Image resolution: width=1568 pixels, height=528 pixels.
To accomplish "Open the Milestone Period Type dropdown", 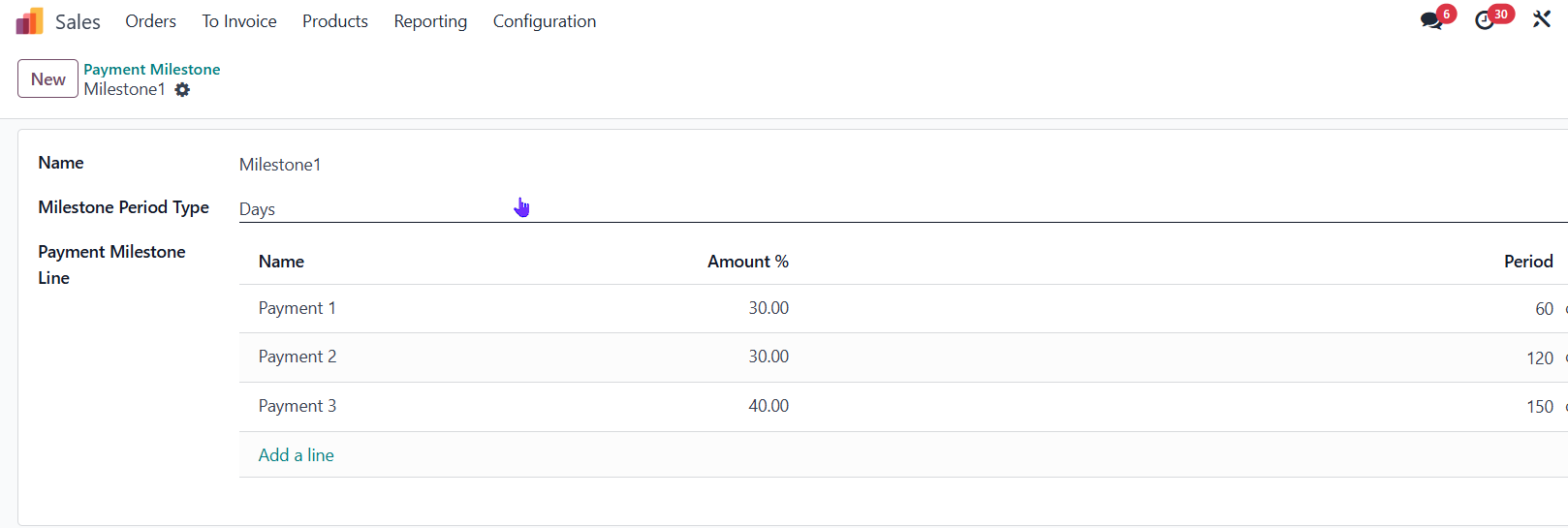I will [901, 209].
